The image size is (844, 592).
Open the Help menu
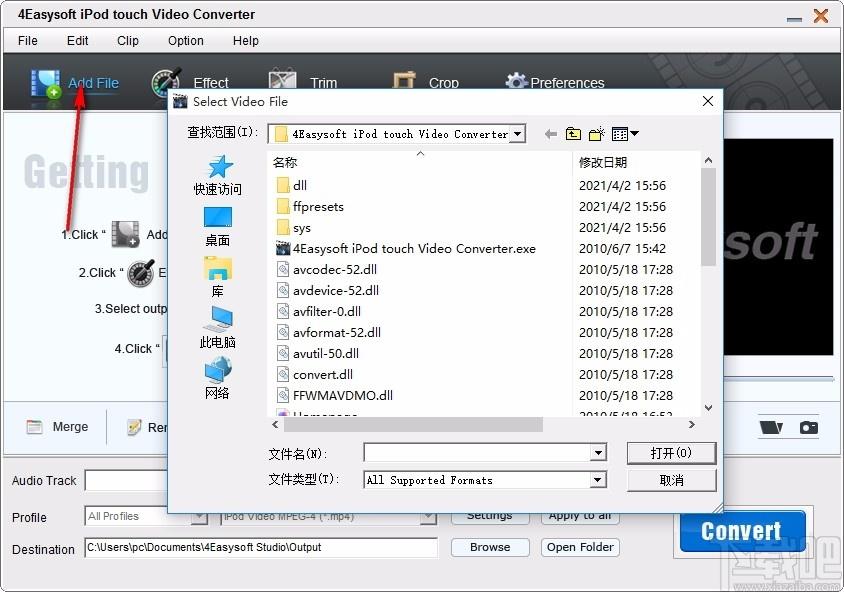(245, 41)
